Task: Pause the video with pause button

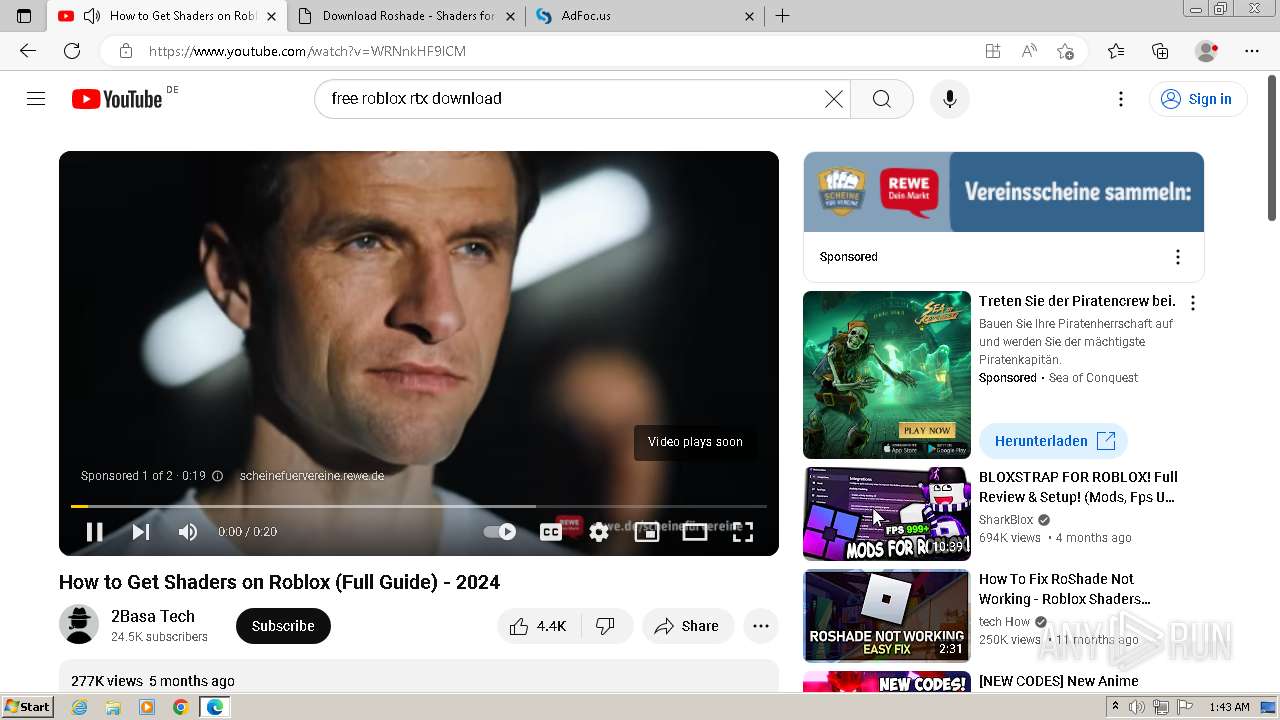Action: [94, 532]
